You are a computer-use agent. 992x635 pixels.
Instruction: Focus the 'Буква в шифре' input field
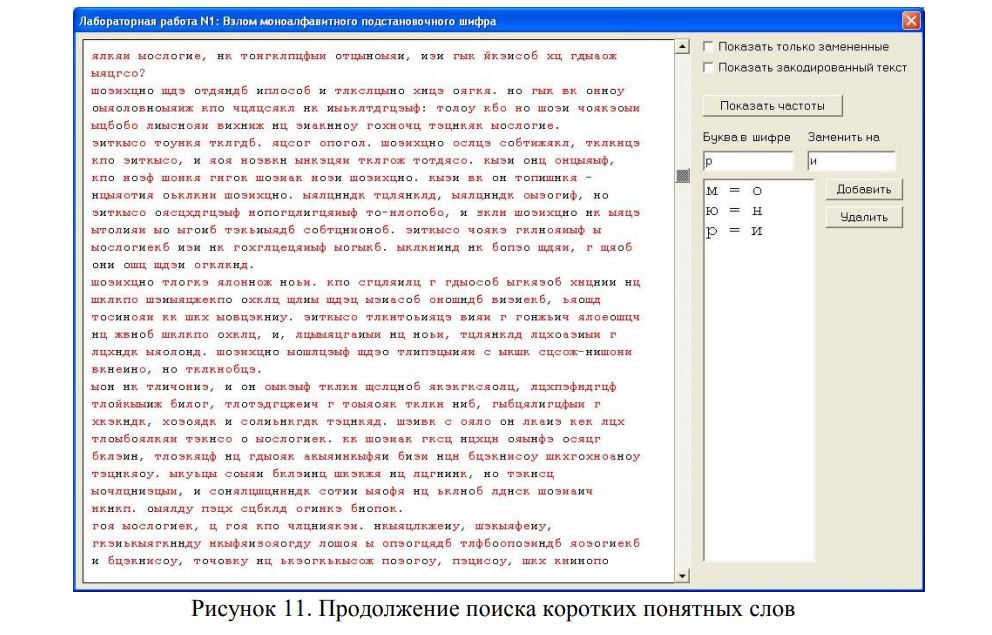click(x=747, y=161)
